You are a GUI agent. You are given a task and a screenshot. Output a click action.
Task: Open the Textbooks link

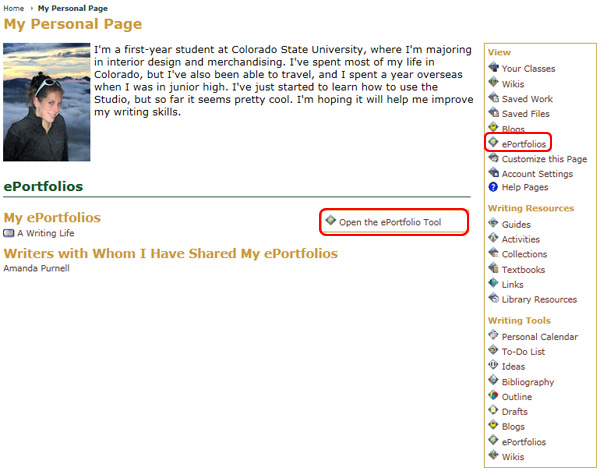(x=523, y=270)
